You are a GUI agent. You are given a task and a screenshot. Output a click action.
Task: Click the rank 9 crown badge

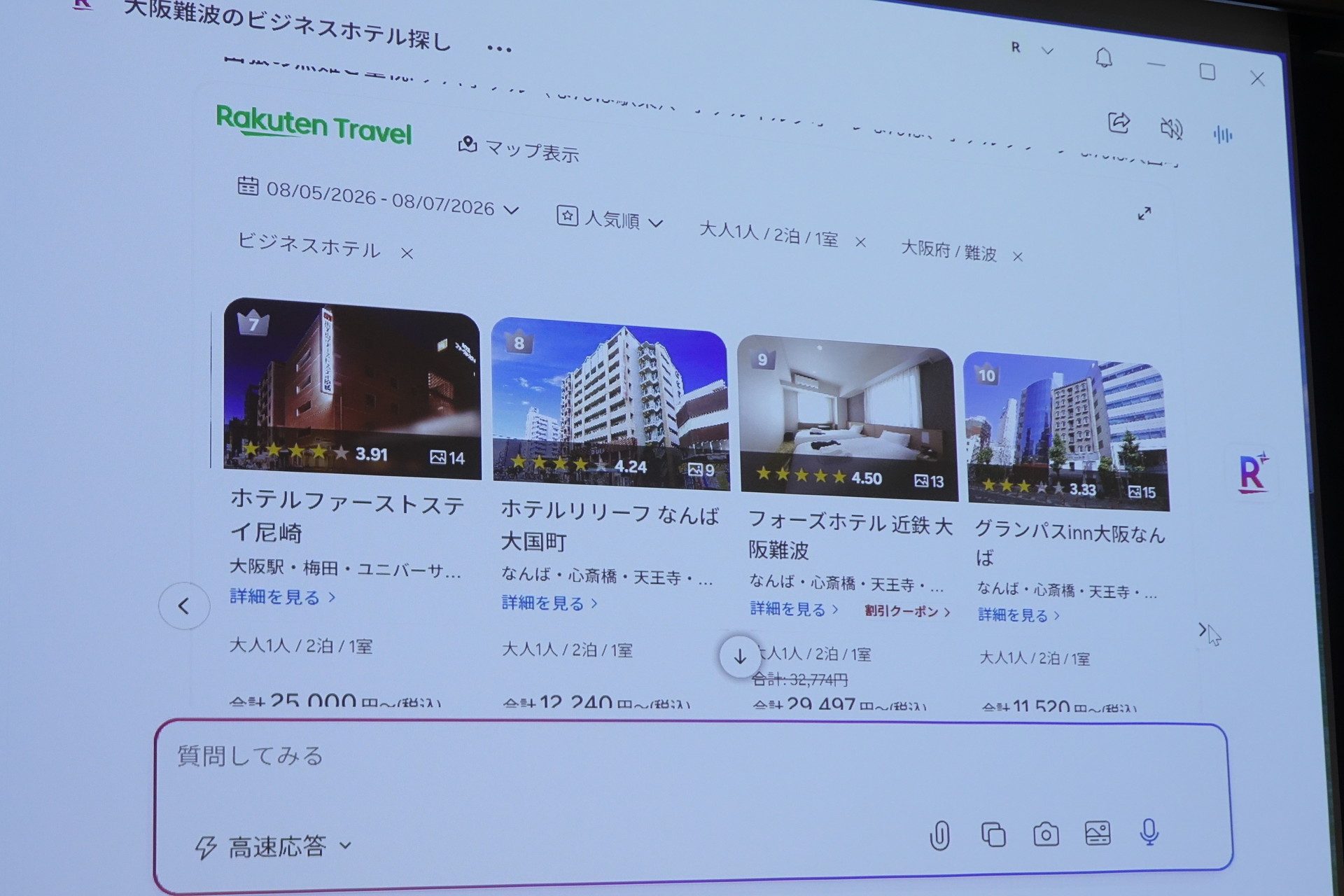click(x=762, y=359)
